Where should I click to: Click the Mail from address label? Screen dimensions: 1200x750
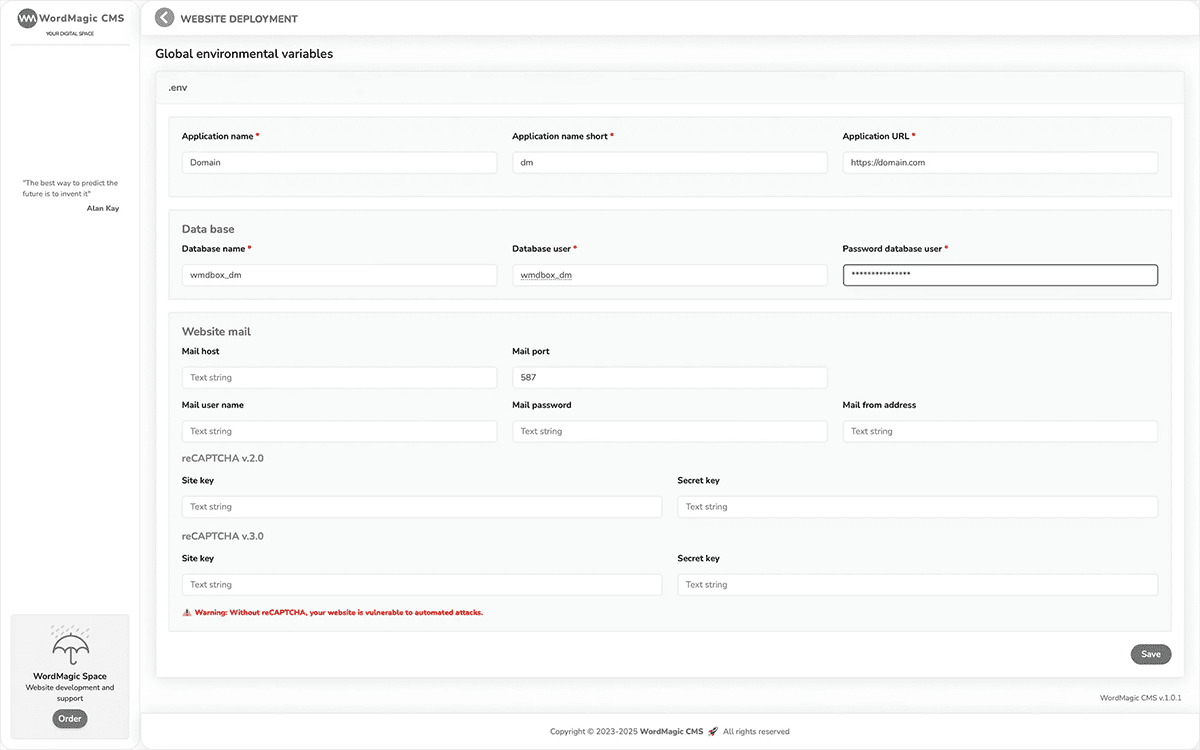pyautogui.click(x=880, y=405)
